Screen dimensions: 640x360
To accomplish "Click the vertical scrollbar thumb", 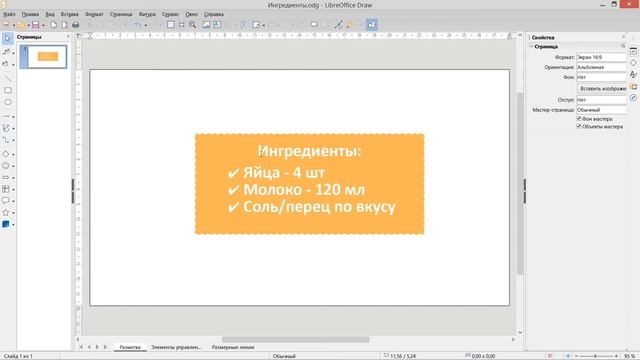I will (520, 184).
